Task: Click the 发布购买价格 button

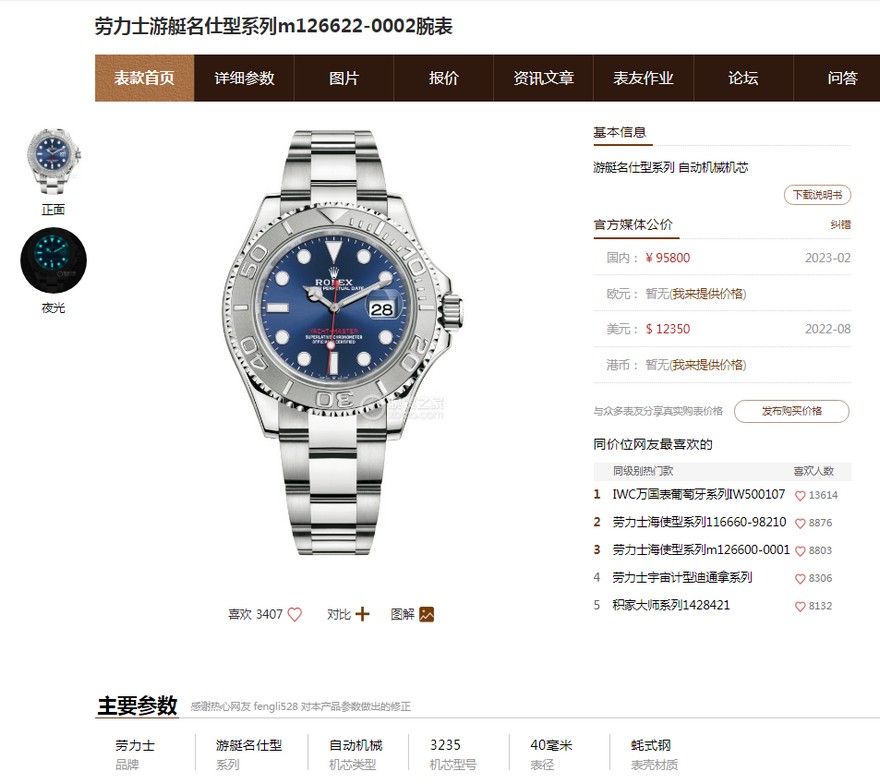Action: pos(791,411)
